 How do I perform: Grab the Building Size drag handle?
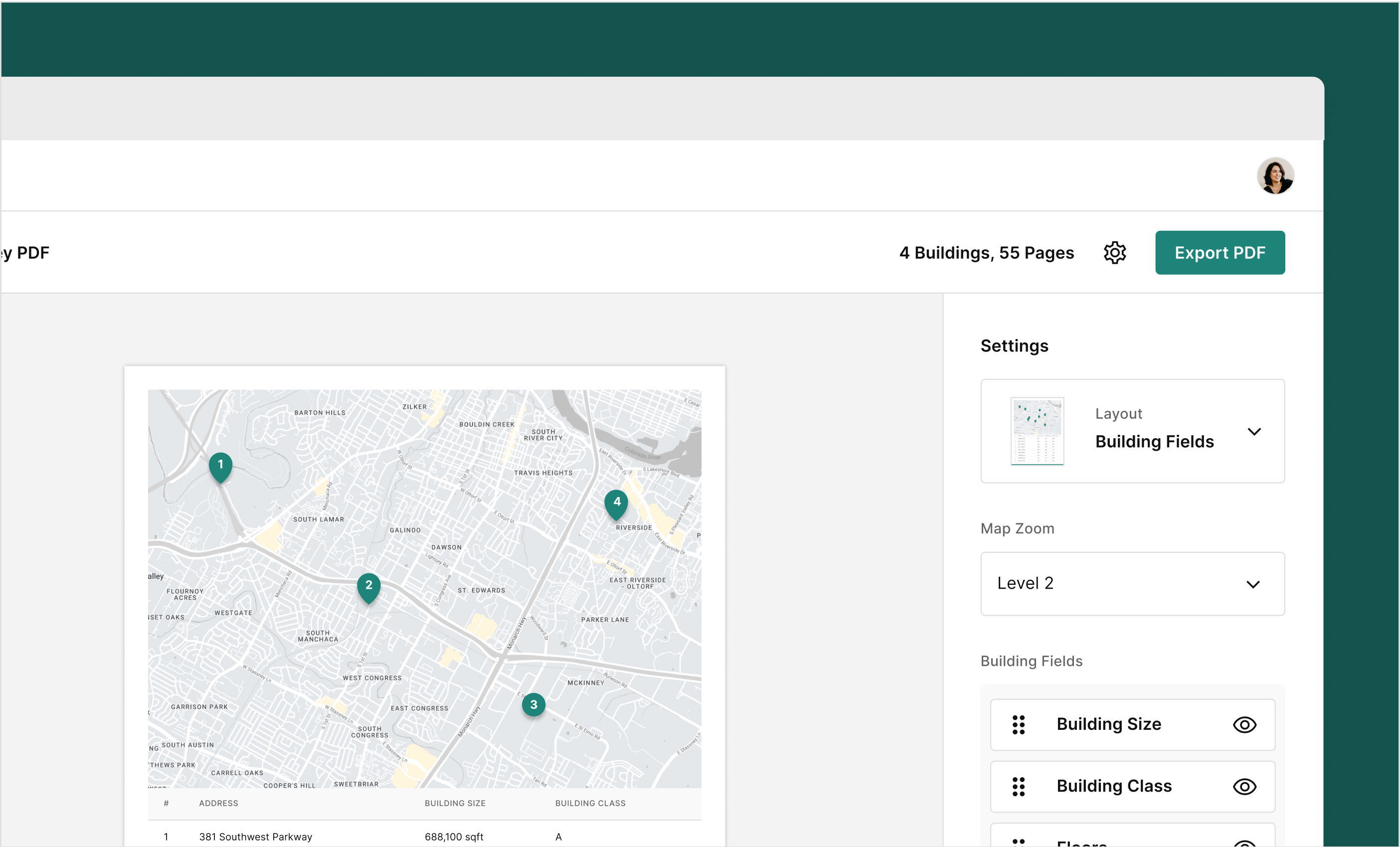[1019, 725]
